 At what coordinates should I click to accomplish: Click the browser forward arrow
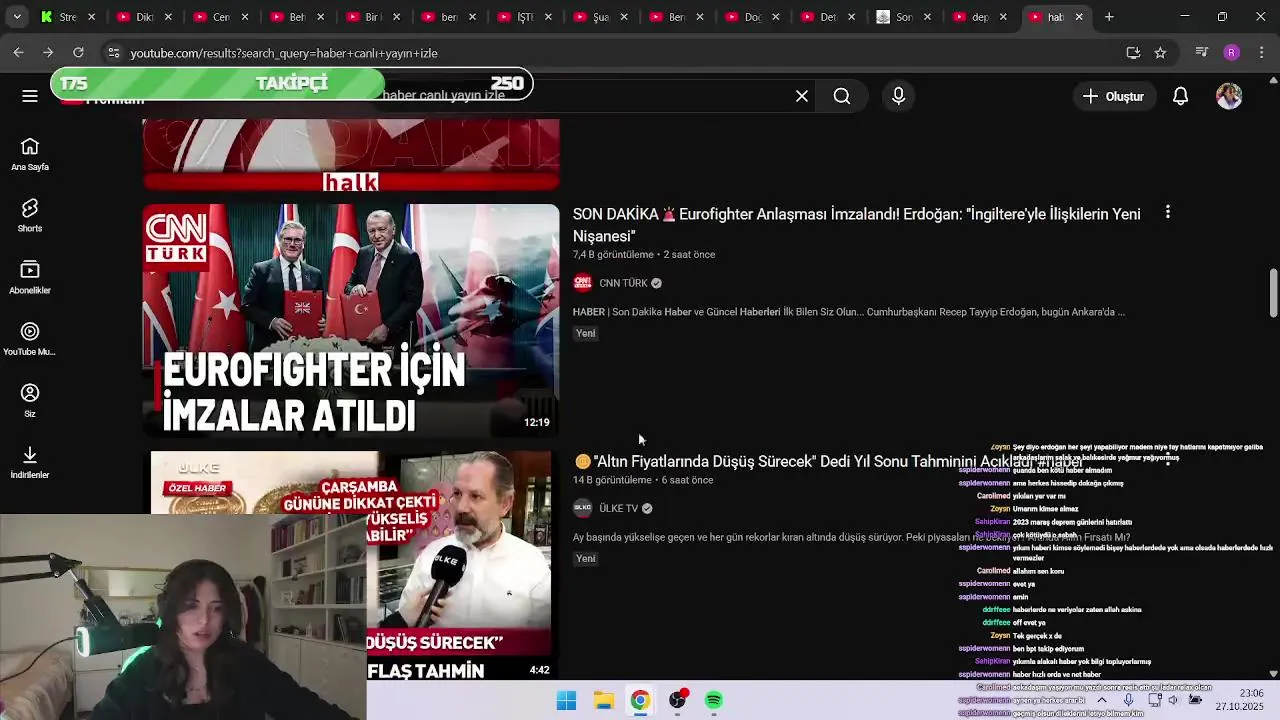pos(48,52)
